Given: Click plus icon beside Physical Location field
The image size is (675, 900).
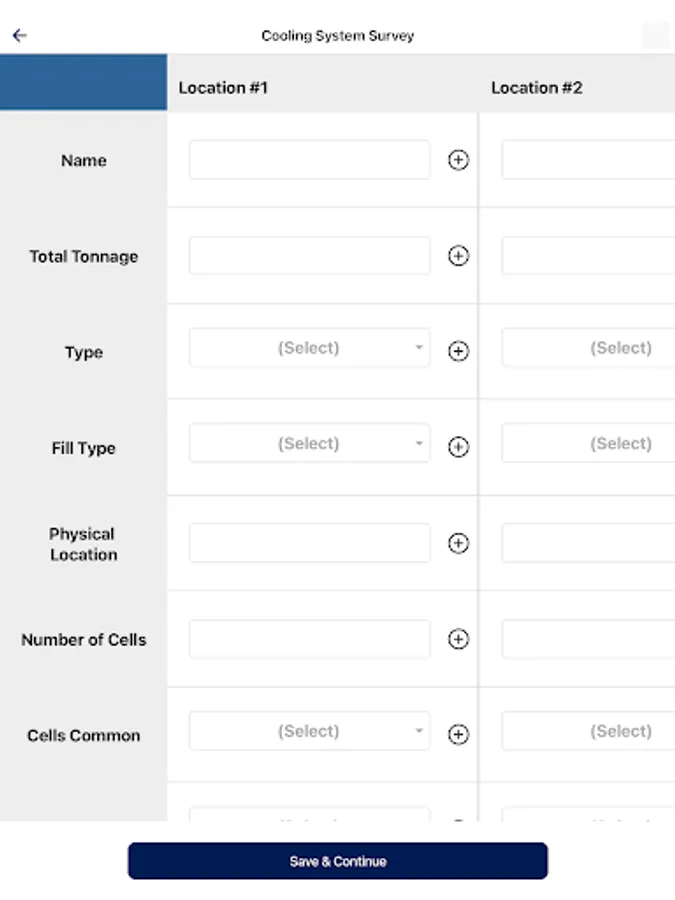Looking at the screenshot, I should pyautogui.click(x=458, y=543).
